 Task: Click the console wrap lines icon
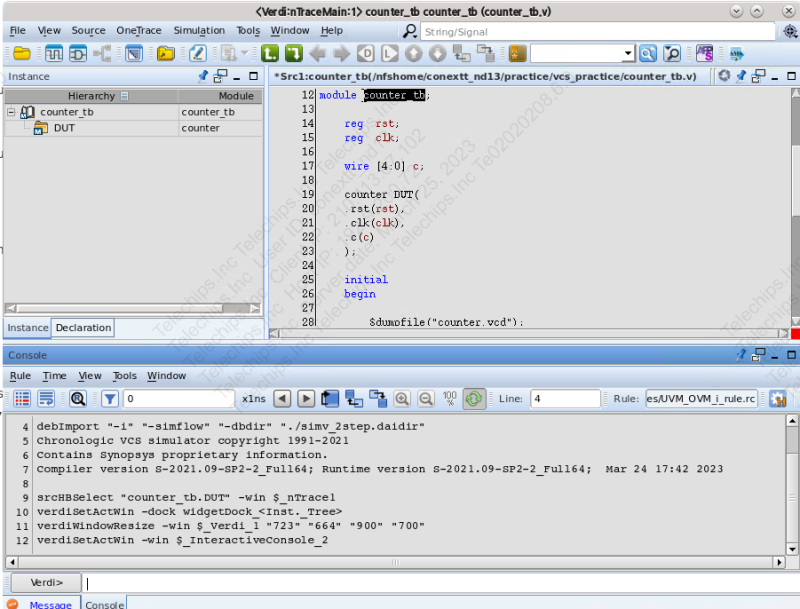[x=46, y=398]
